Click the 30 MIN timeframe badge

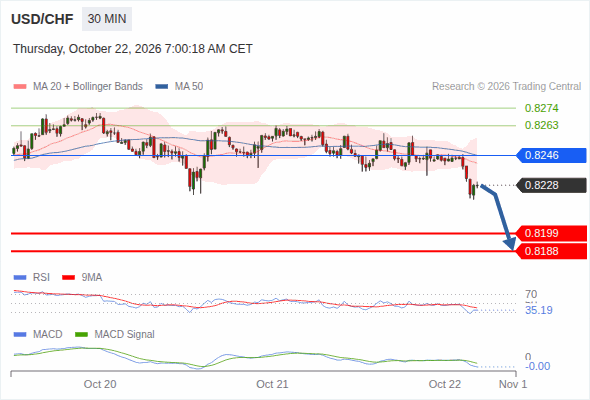coord(107,19)
